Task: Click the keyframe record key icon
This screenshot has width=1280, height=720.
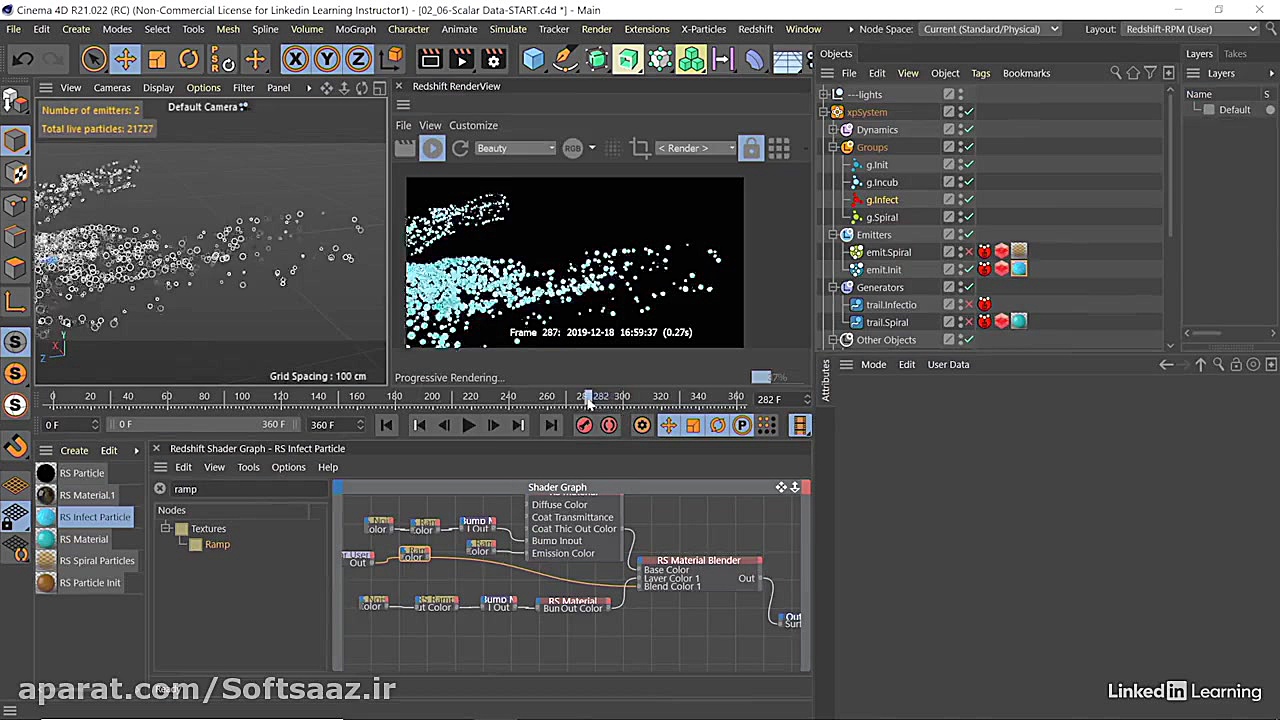Action: pyautogui.click(x=584, y=425)
